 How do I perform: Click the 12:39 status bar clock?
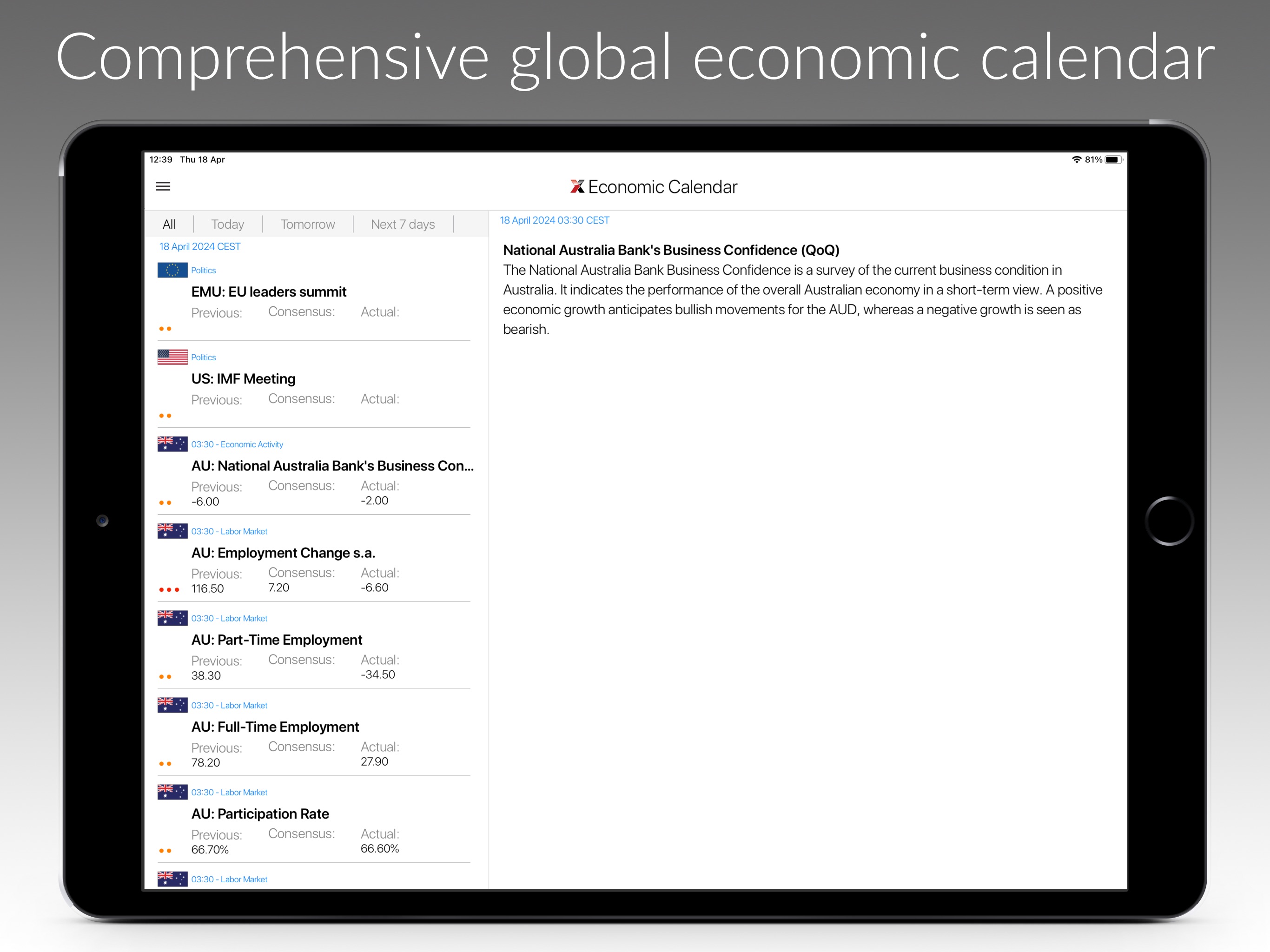click(161, 159)
